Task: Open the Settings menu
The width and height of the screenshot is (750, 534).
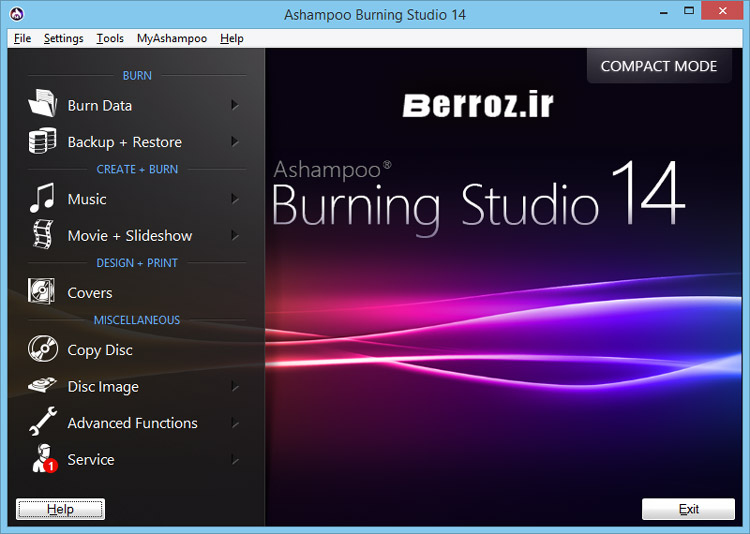Action: (x=64, y=38)
